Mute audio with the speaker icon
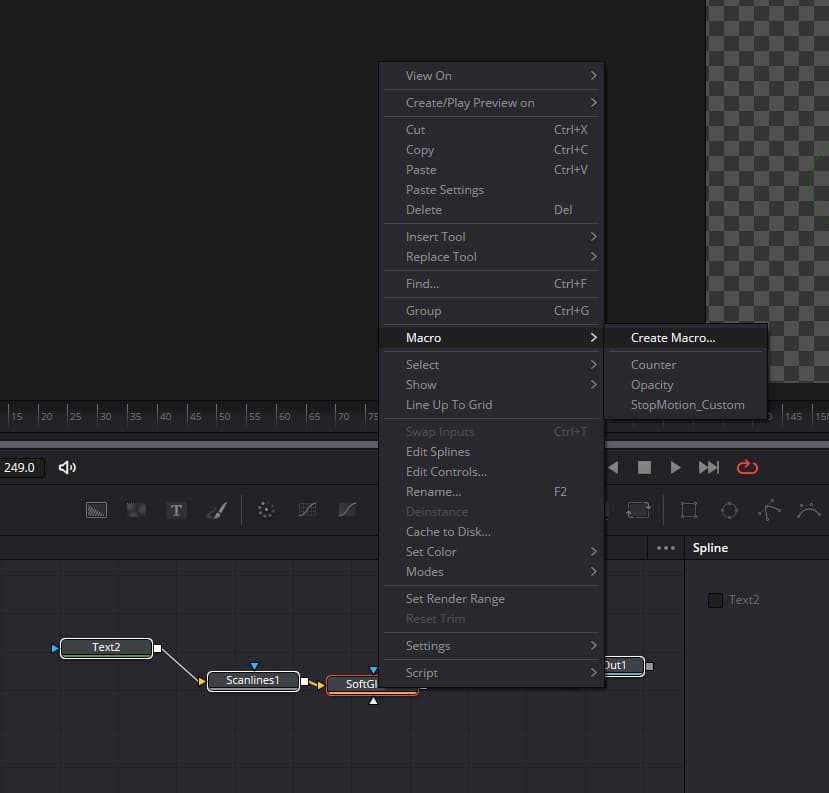The height and width of the screenshot is (793, 829). coord(67,467)
